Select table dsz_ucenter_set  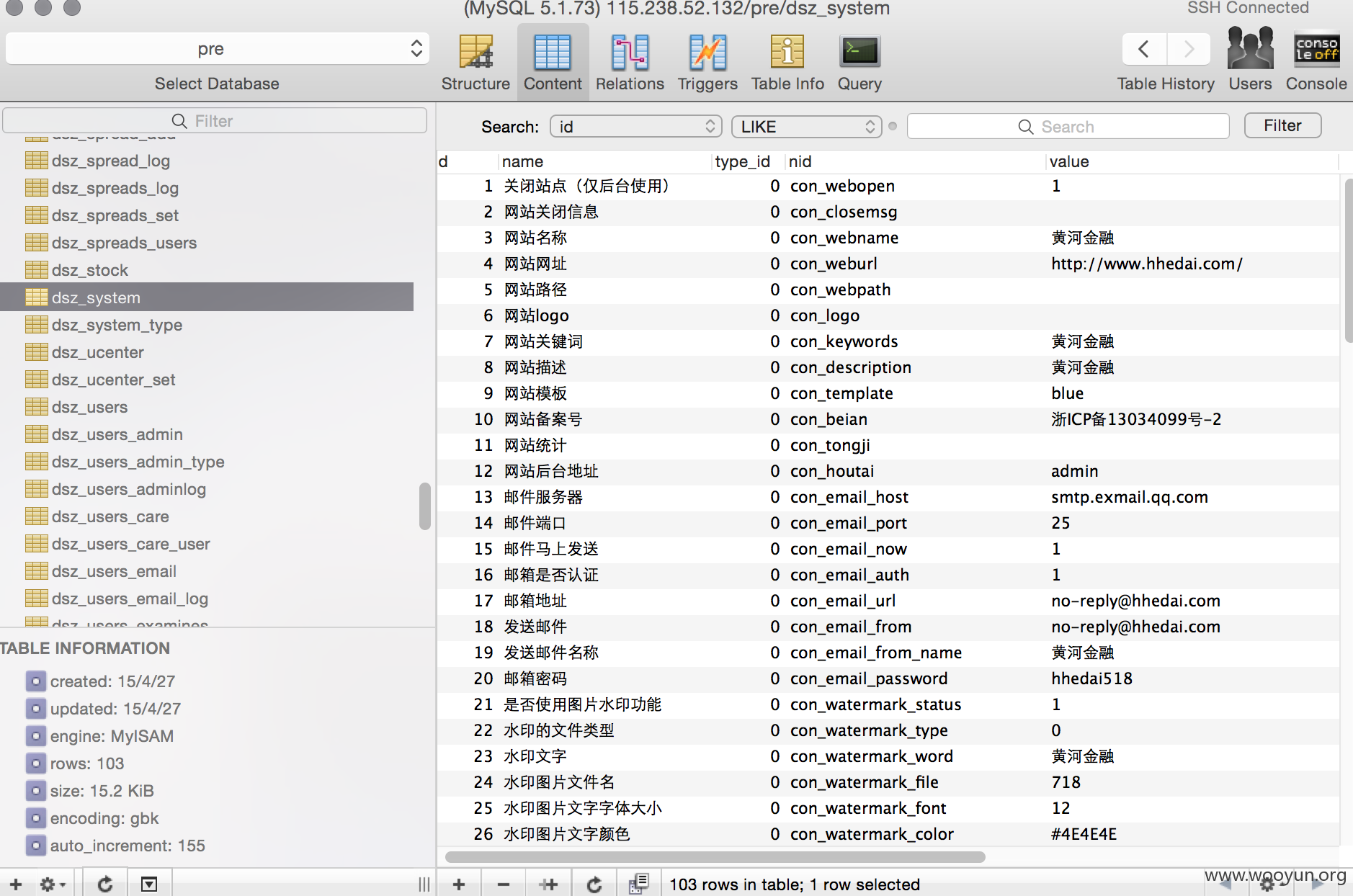113,380
